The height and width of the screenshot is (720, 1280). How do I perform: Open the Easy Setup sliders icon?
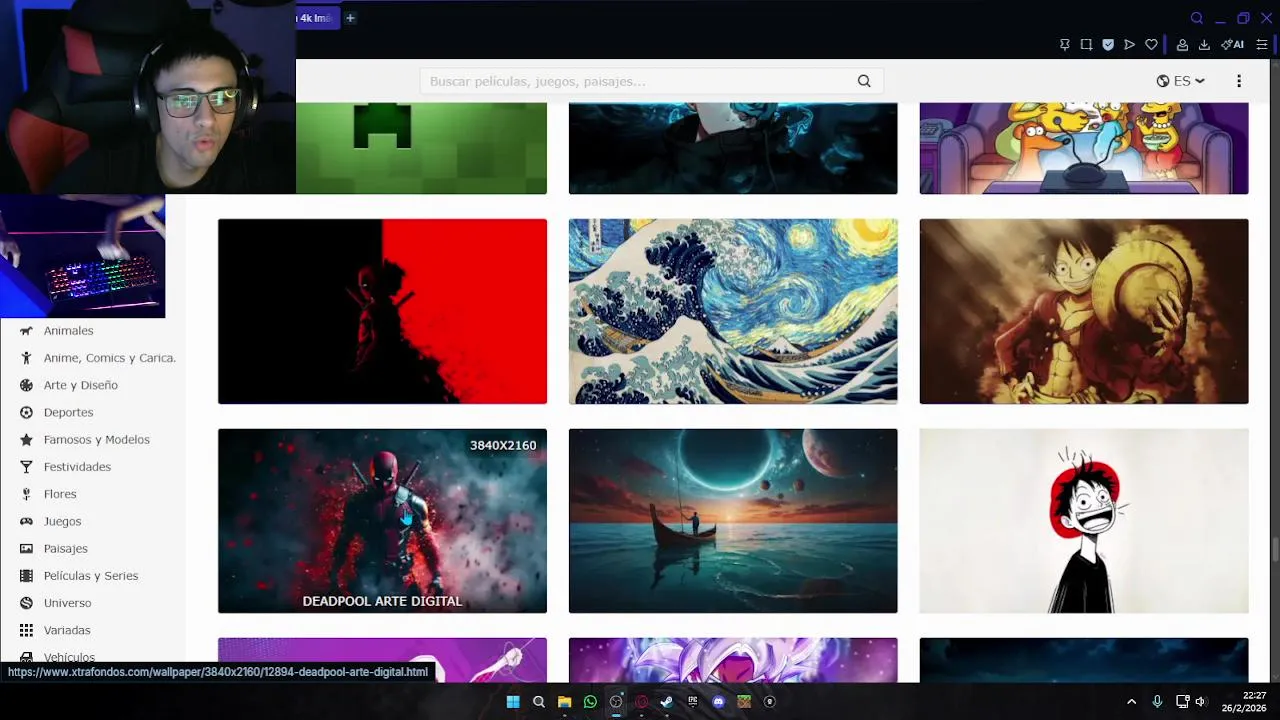pos(1262,45)
